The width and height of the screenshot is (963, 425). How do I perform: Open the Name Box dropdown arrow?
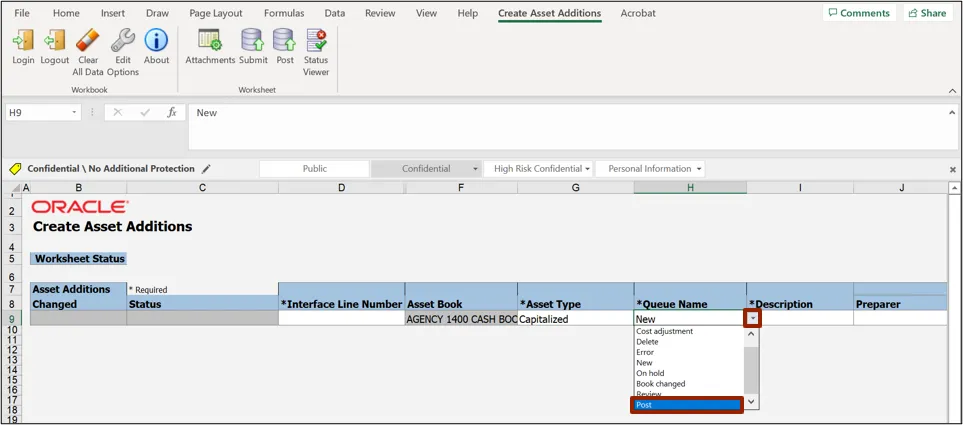[75, 113]
